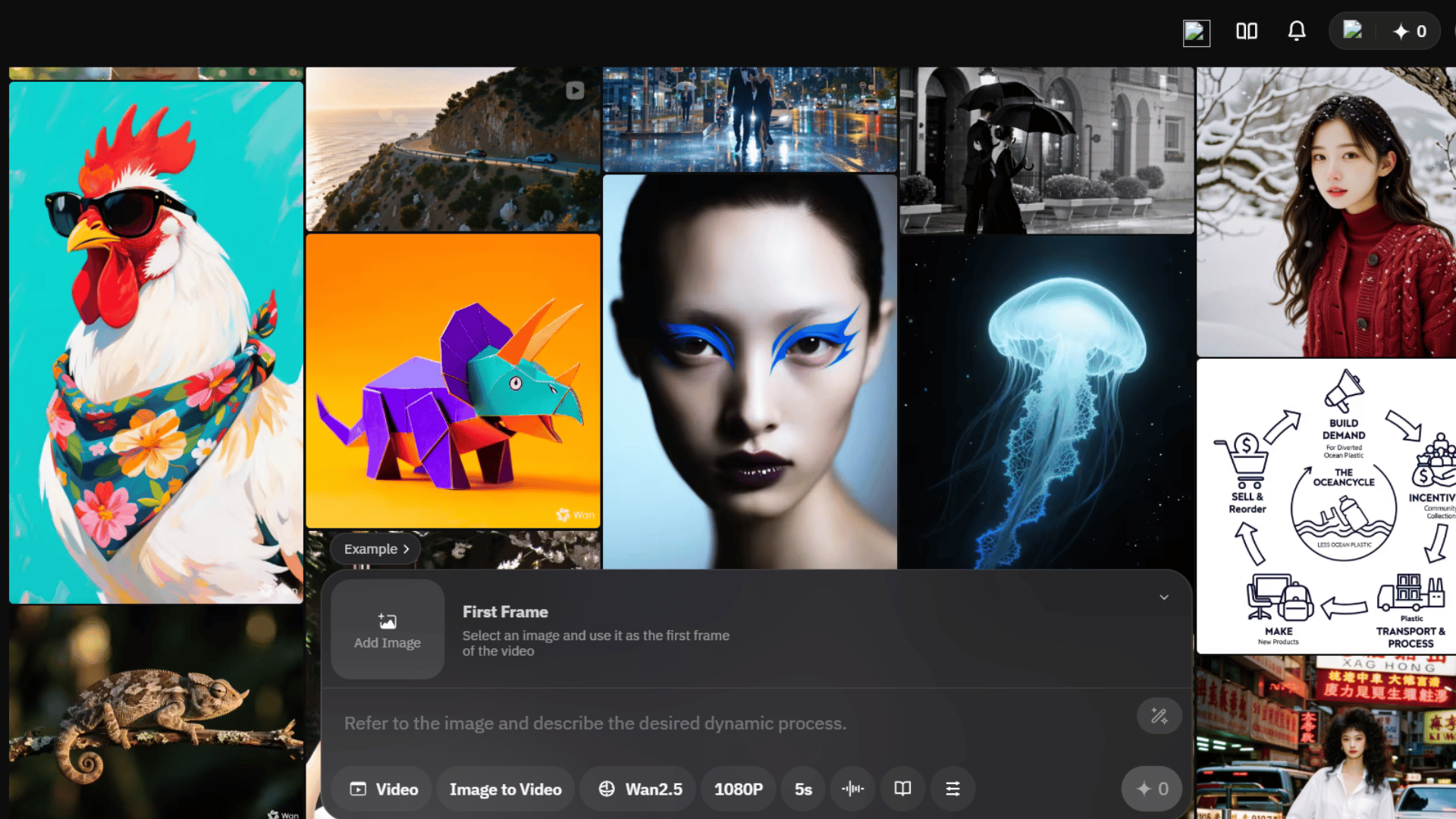This screenshot has width=1456, height=819.
Task: Open the notifications bell
Action: (x=1297, y=31)
